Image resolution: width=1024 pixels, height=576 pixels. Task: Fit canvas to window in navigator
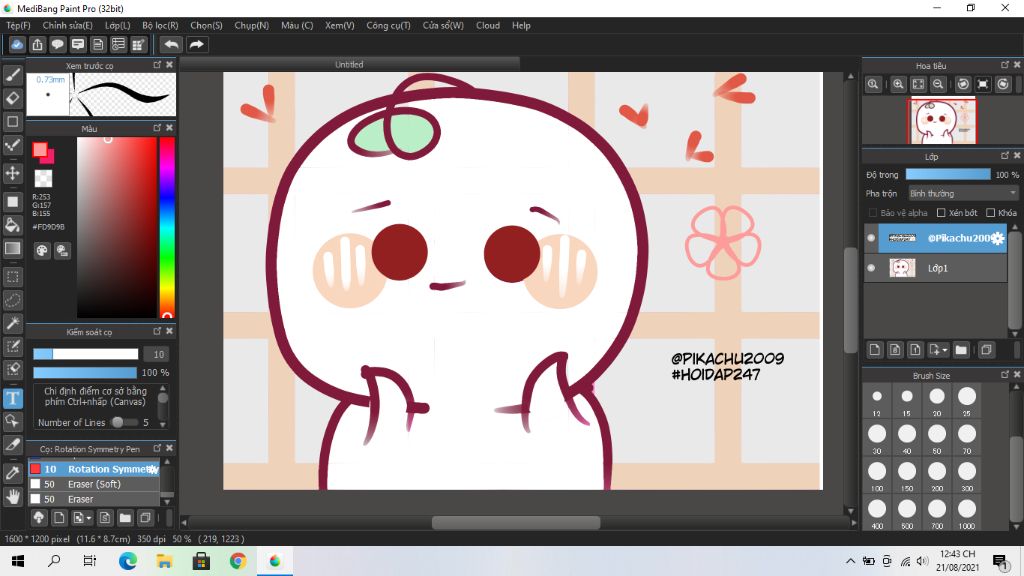click(918, 84)
